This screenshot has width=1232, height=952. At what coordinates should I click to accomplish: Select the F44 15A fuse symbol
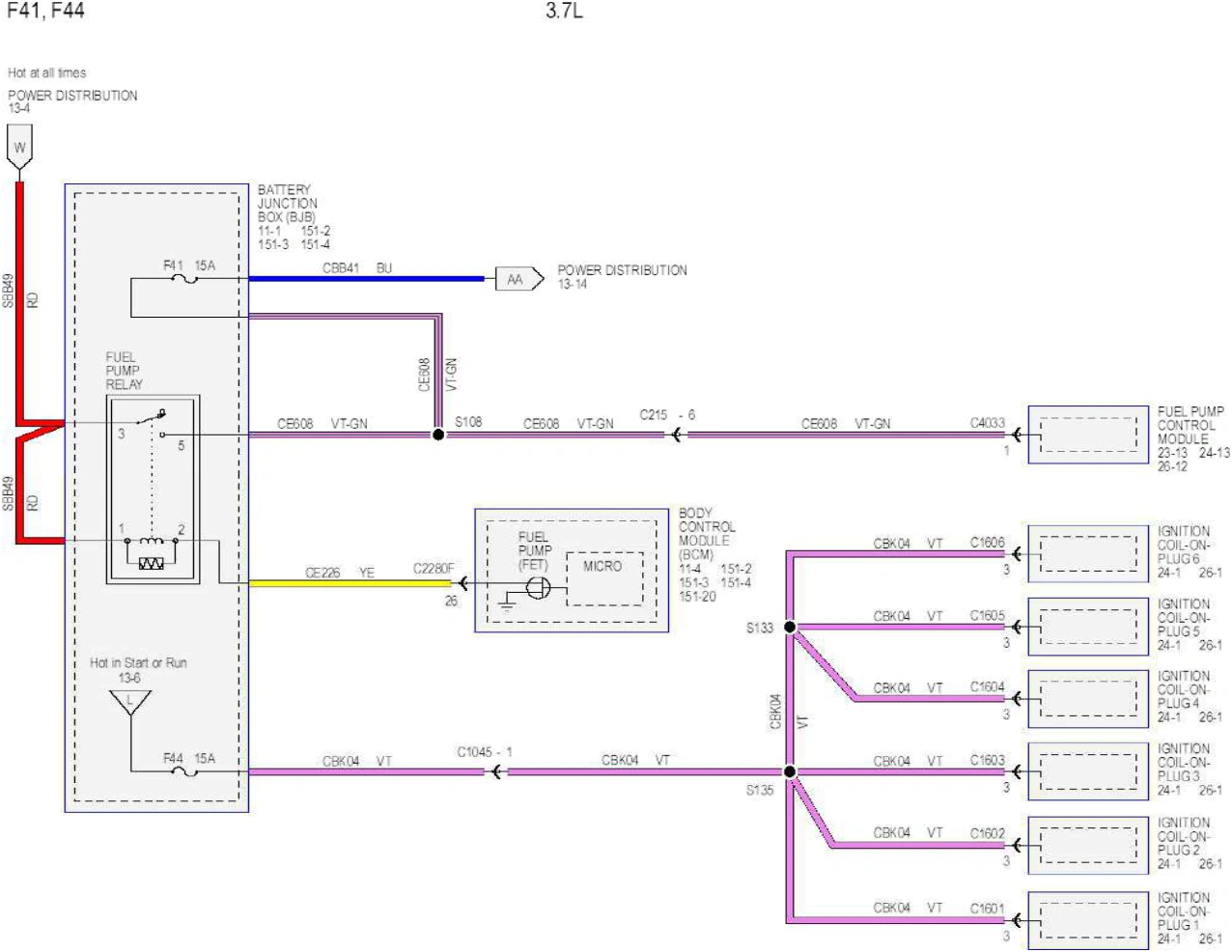183,771
